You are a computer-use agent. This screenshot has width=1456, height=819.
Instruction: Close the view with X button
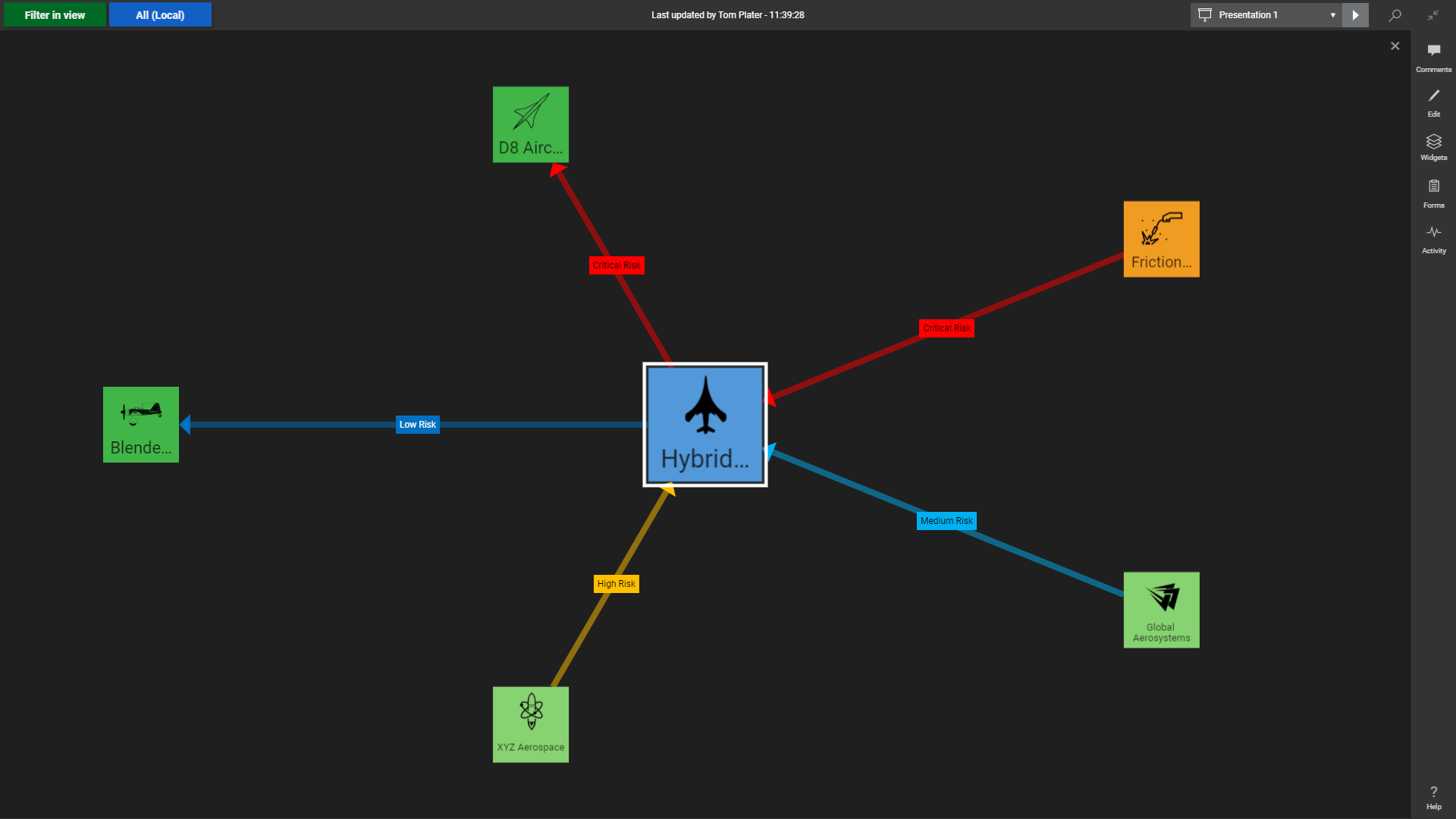[1395, 46]
